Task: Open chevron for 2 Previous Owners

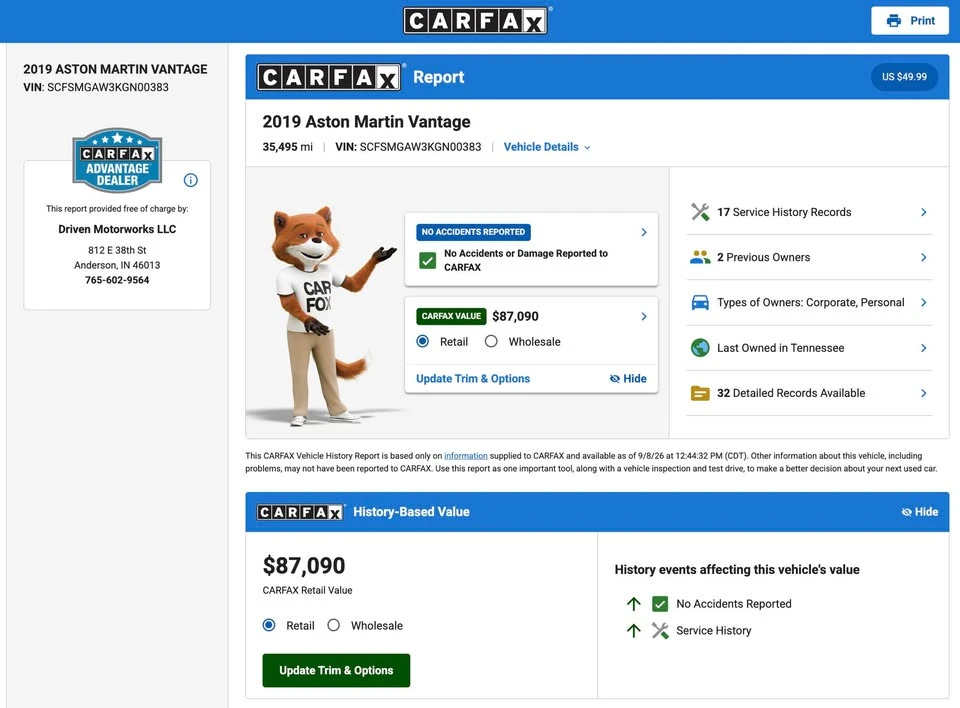Action: pyautogui.click(x=924, y=257)
